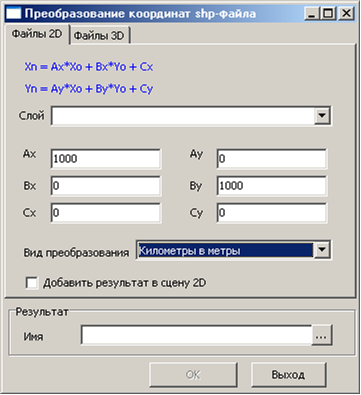
Task: Minimize the Преобразование координат window
Action: pos(312,14)
